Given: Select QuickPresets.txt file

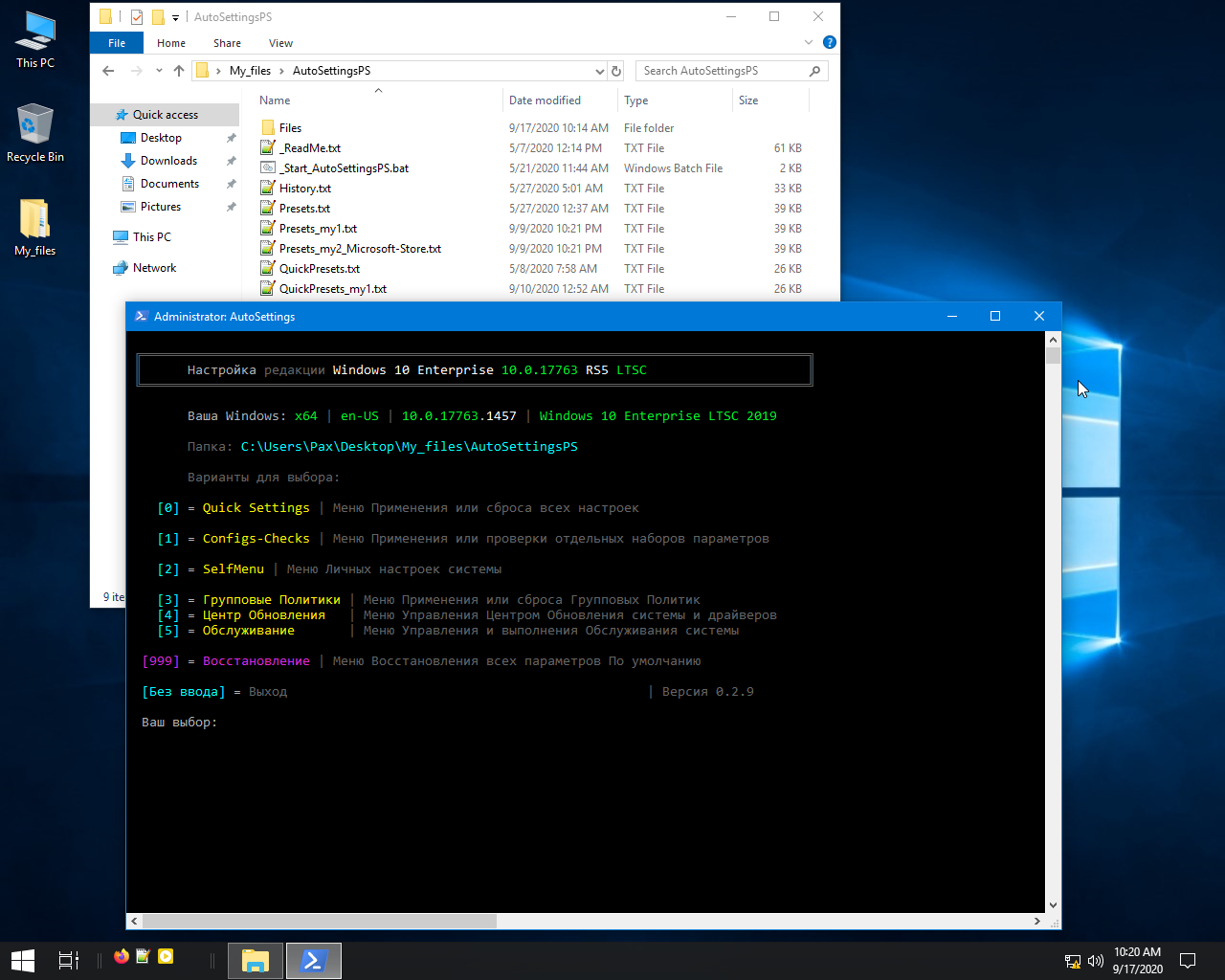Looking at the screenshot, I should point(320,269).
